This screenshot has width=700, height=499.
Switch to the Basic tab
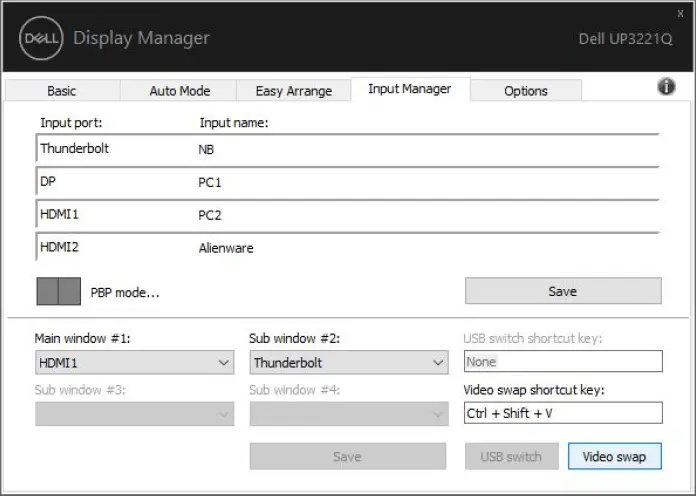62,91
